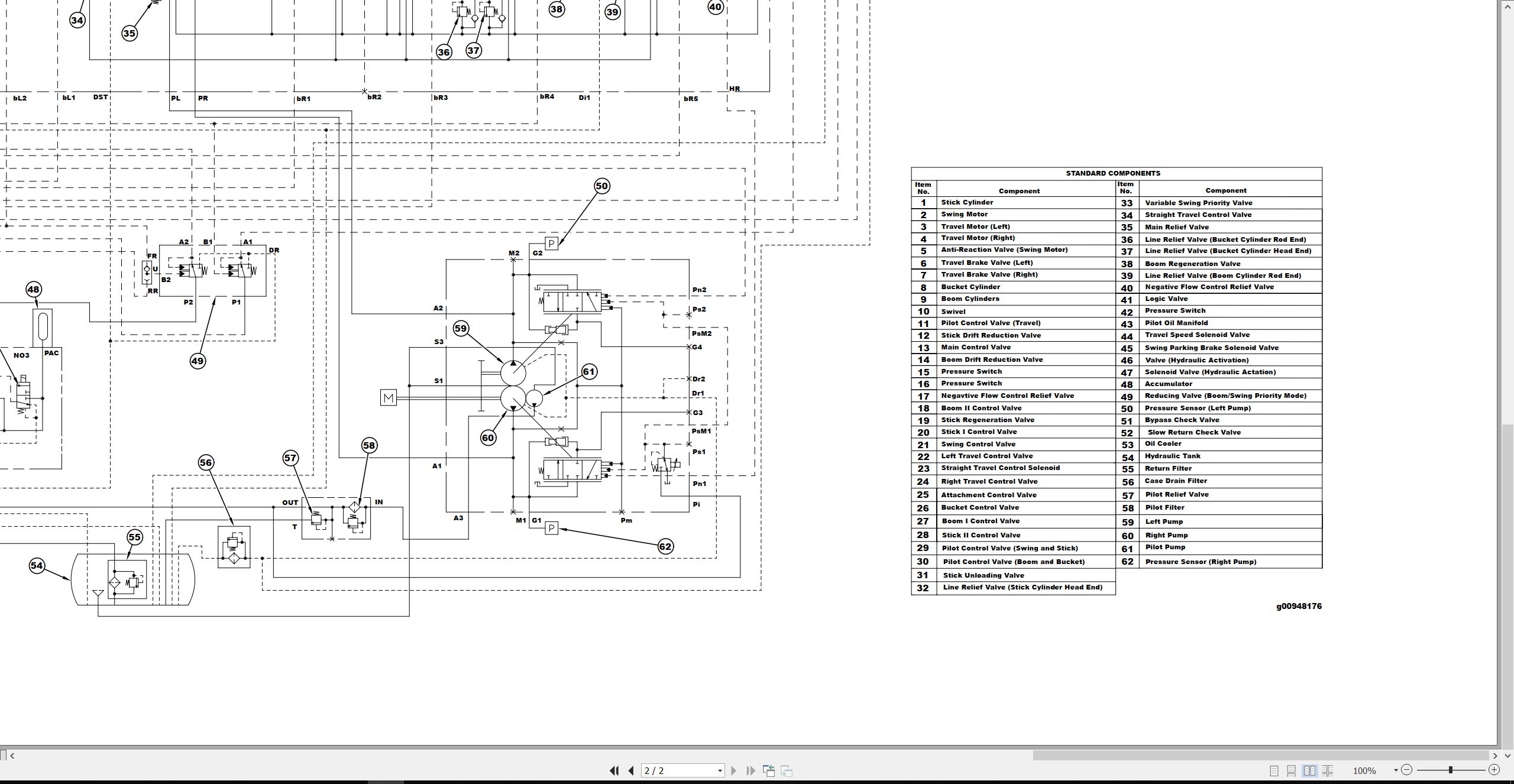Image resolution: width=1514 pixels, height=784 pixels.
Task: Go to the first page
Action: (614, 770)
